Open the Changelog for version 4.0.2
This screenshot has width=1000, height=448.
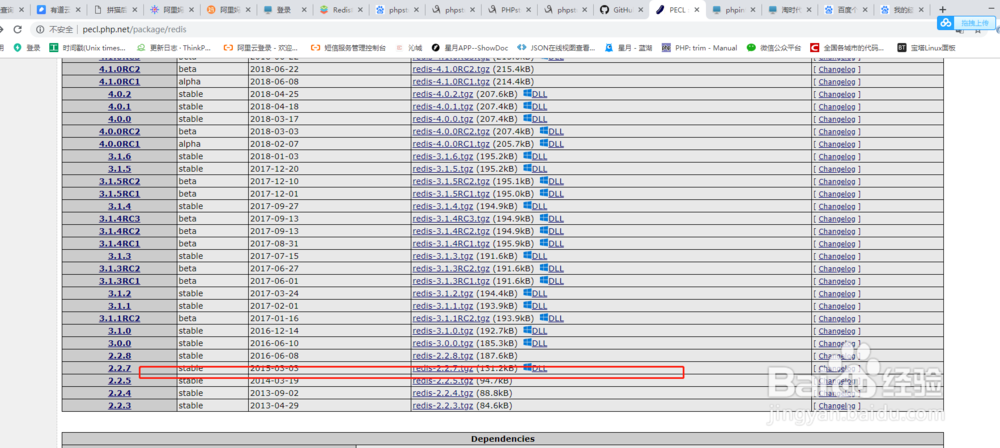click(837, 94)
